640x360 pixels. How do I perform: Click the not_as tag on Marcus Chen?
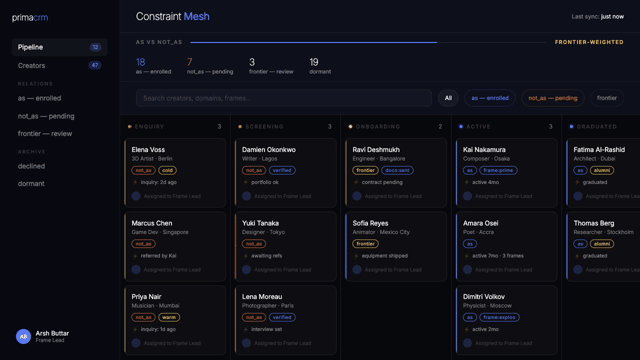(x=144, y=244)
